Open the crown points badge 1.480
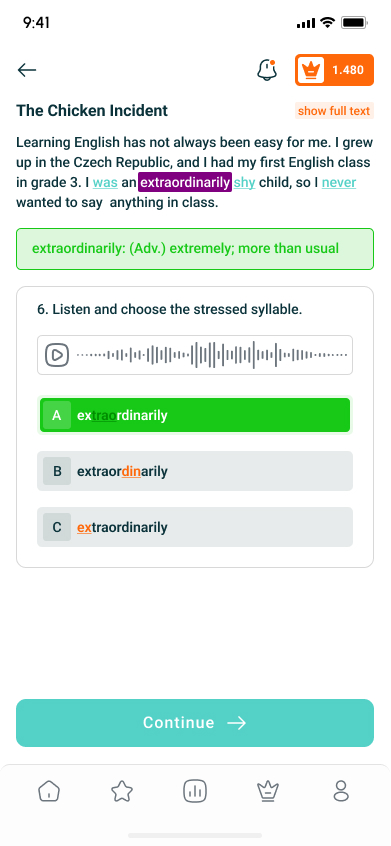This screenshot has height=846, width=391. (334, 70)
